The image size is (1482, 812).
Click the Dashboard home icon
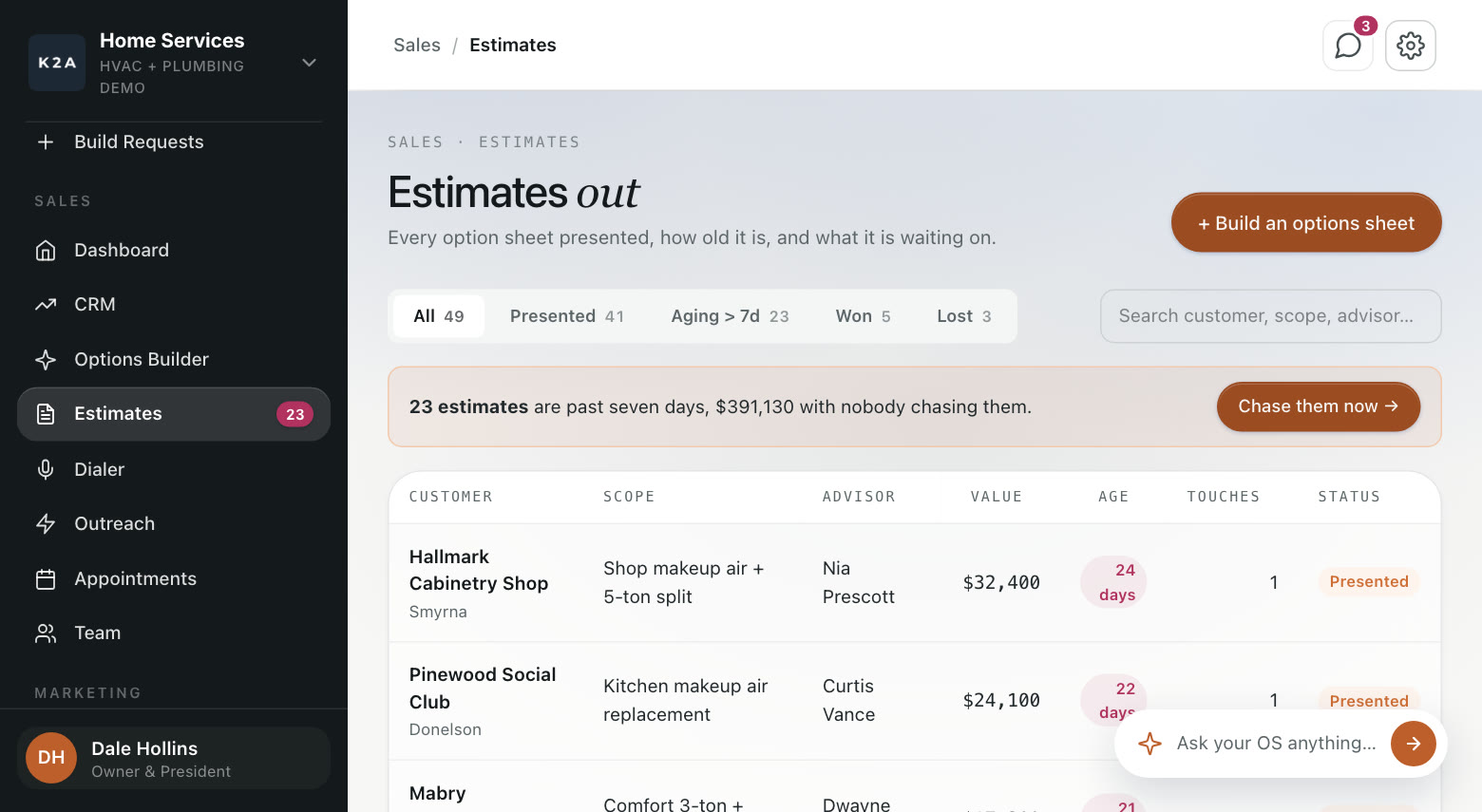pos(46,251)
